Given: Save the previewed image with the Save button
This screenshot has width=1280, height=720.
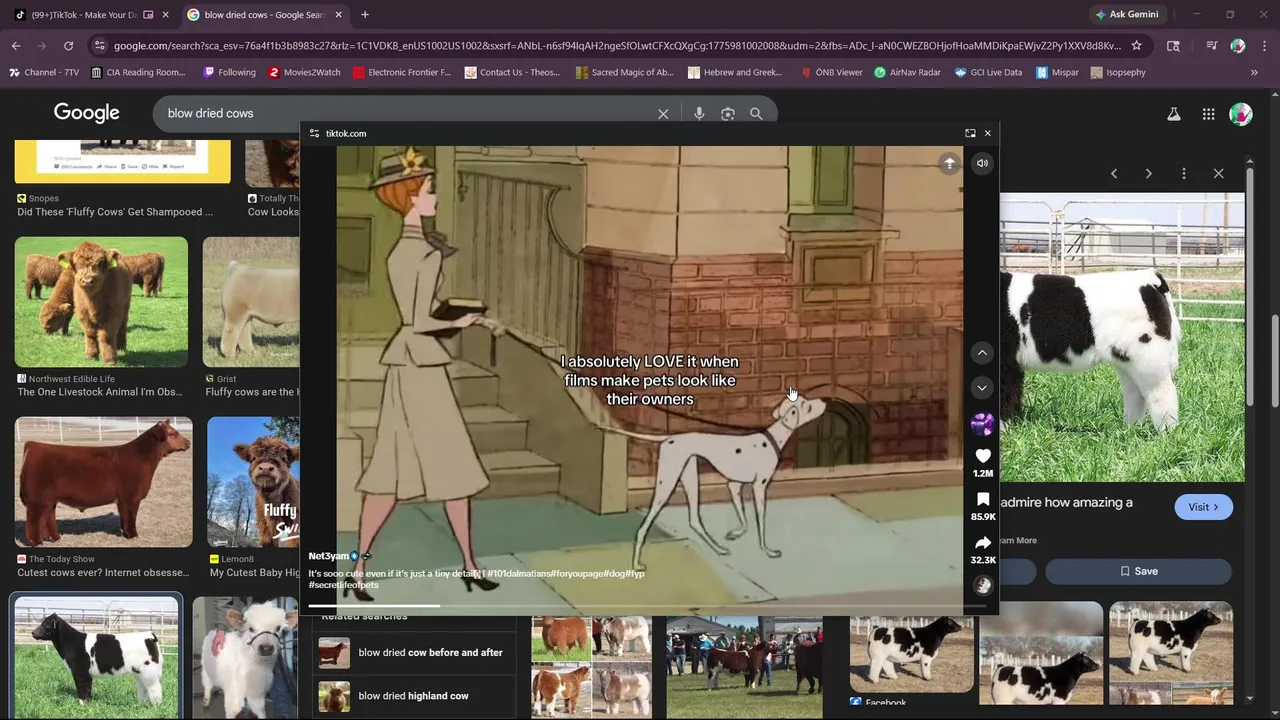Looking at the screenshot, I should [1138, 571].
